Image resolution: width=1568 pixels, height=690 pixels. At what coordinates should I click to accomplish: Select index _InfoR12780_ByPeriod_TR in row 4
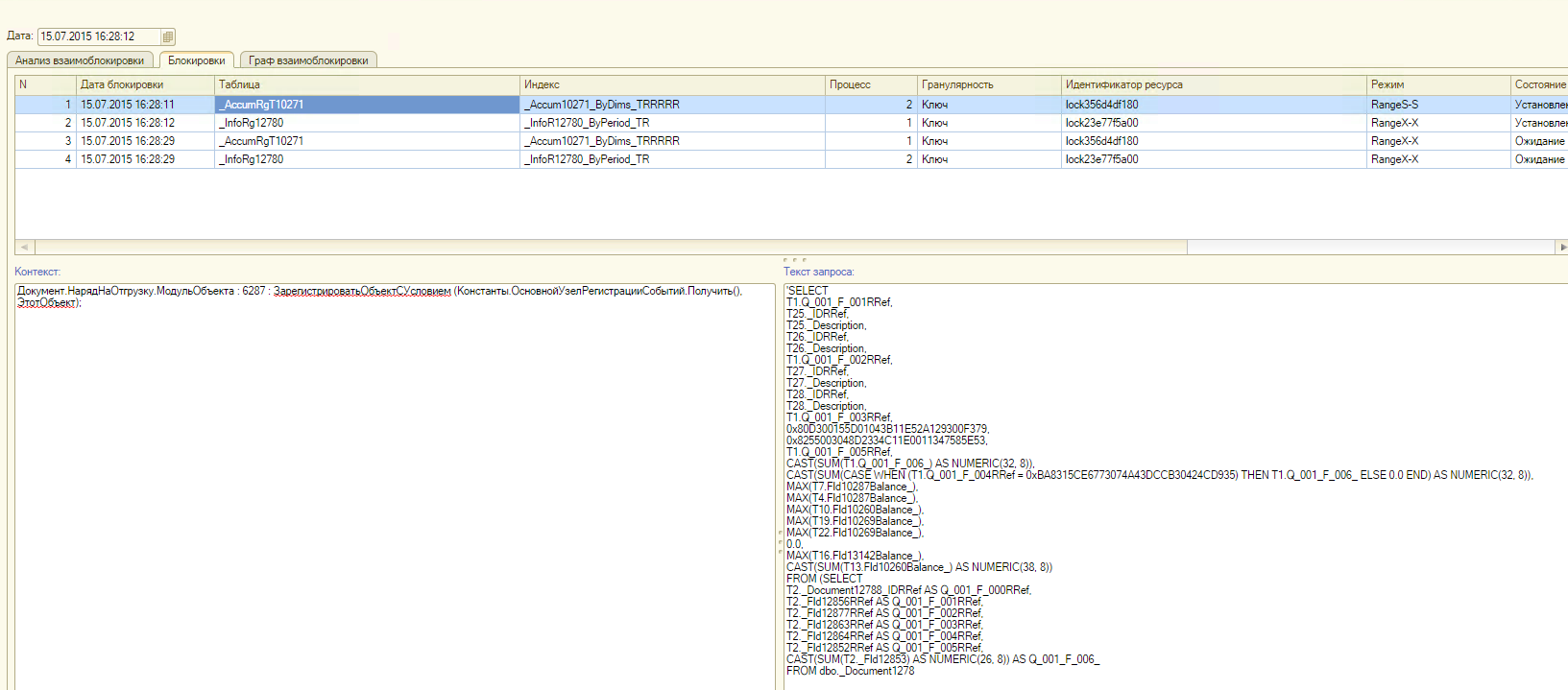(x=672, y=159)
